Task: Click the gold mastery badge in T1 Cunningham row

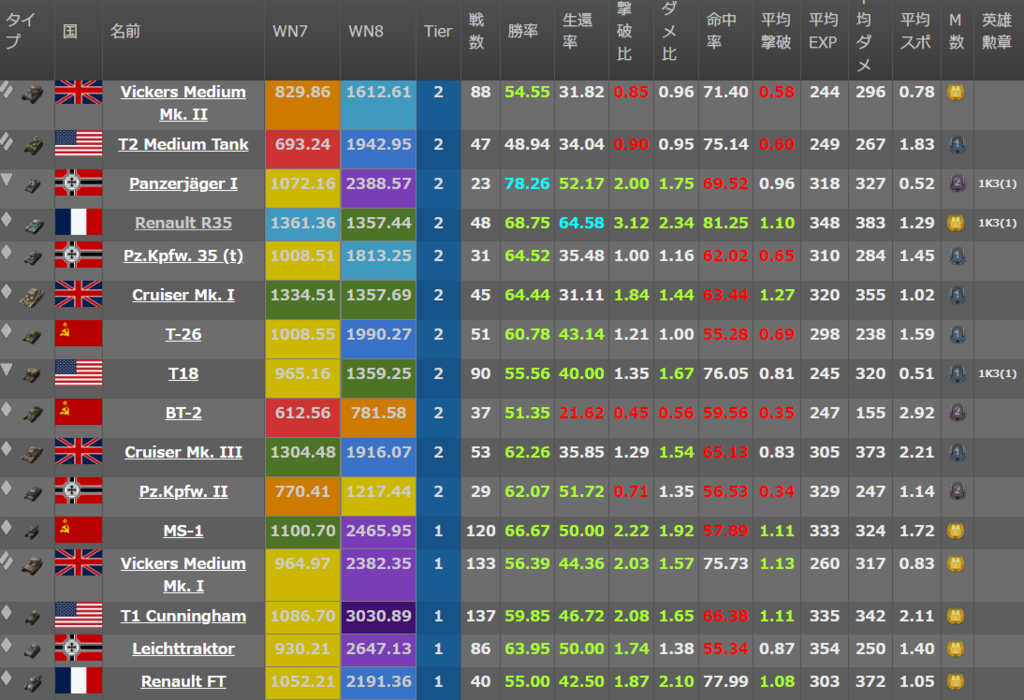Action: [x=956, y=616]
